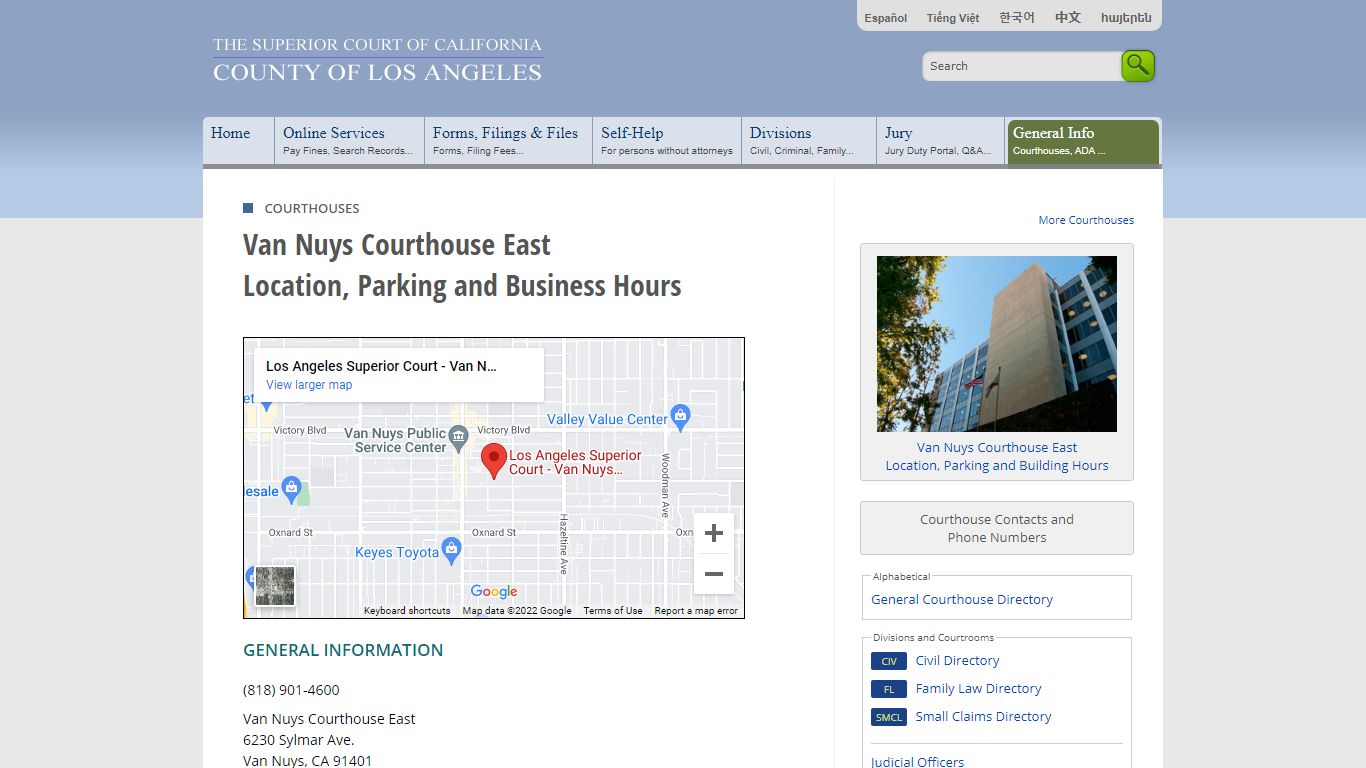Click Map data ©2022 Google text
The height and width of the screenshot is (768, 1366).
[x=517, y=611]
